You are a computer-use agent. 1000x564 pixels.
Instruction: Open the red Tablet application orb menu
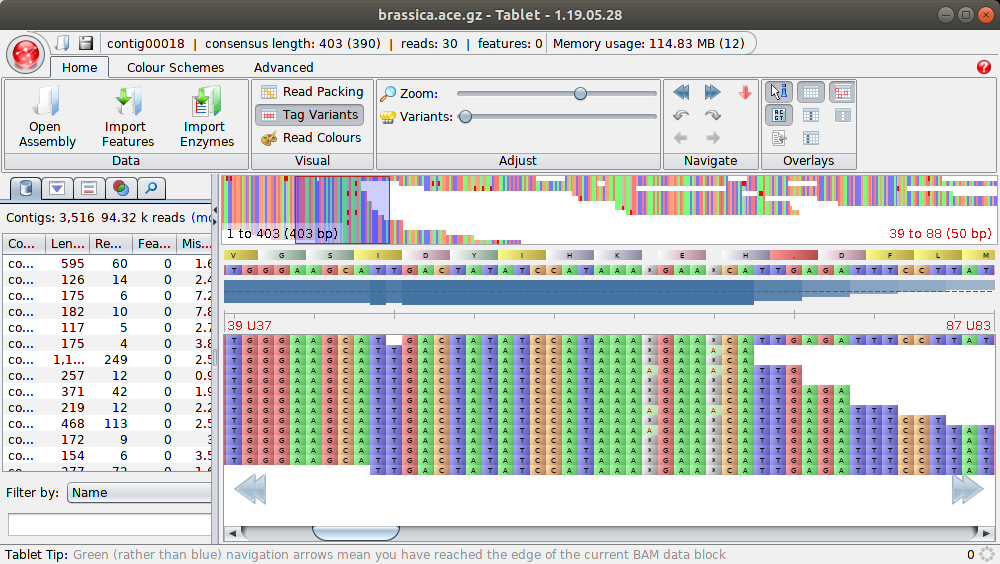point(25,51)
